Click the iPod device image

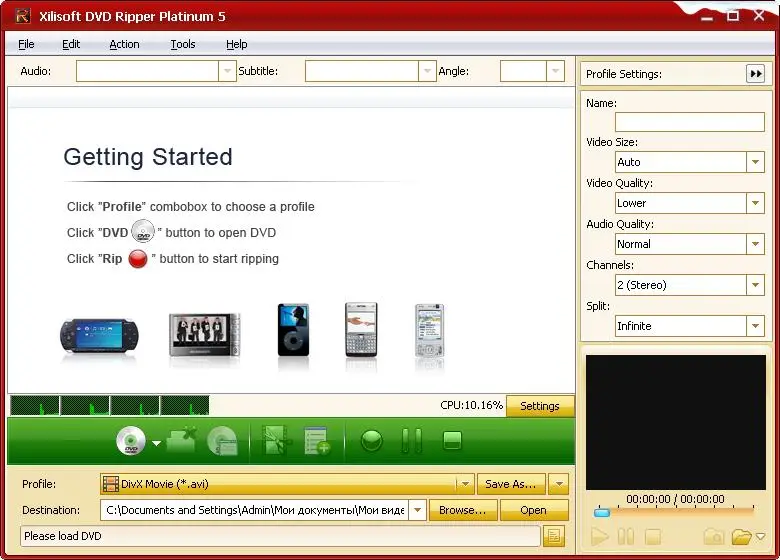tap(293, 329)
